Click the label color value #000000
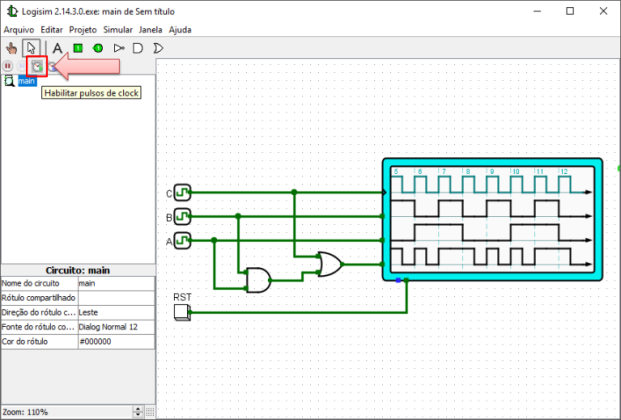621x420 pixels. tap(115, 341)
